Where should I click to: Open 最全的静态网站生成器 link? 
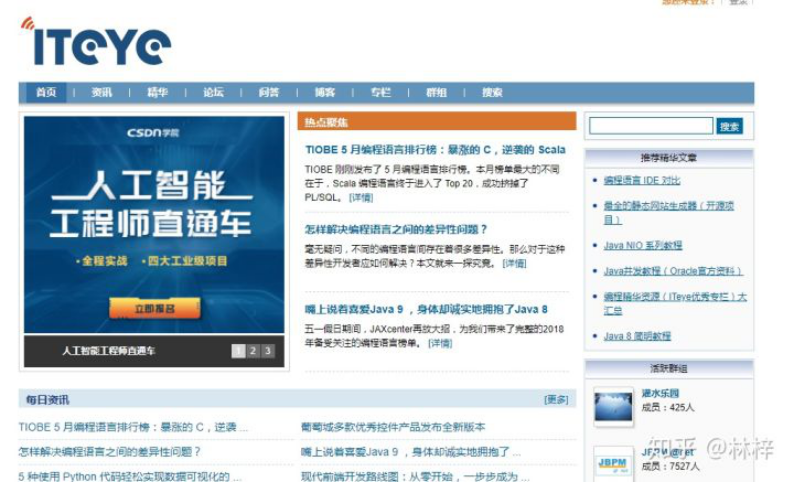pyautogui.click(x=668, y=213)
